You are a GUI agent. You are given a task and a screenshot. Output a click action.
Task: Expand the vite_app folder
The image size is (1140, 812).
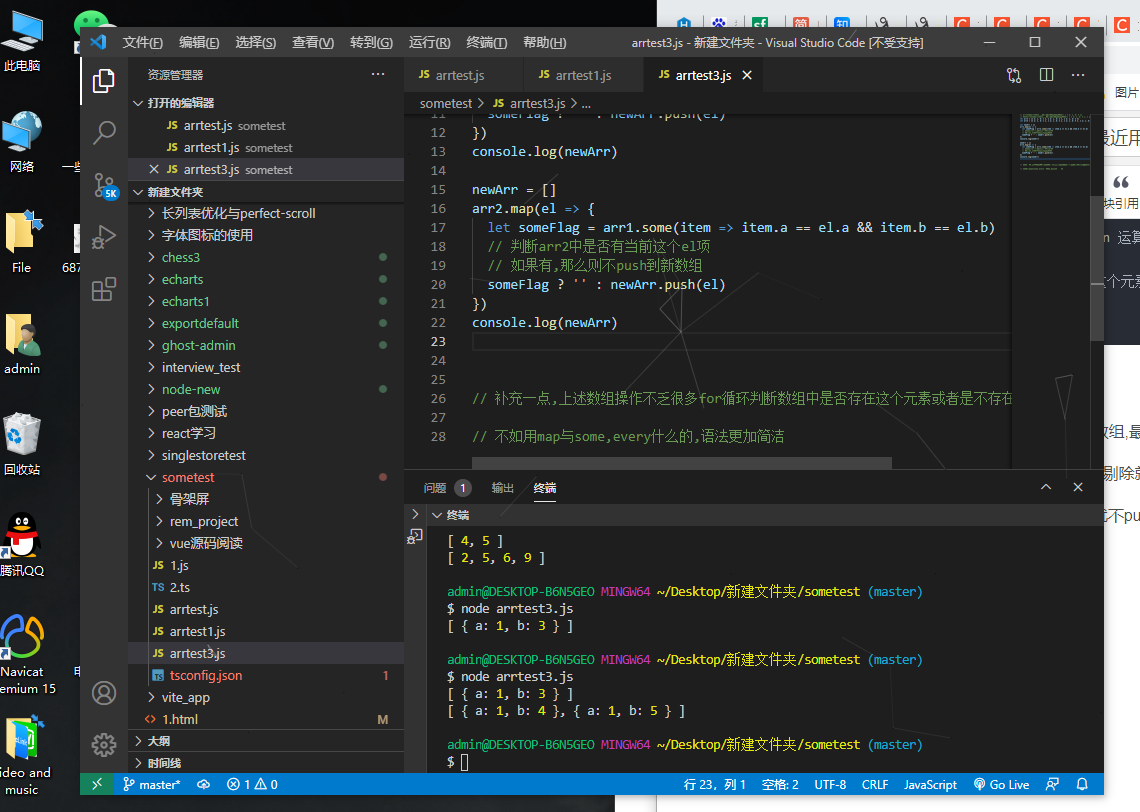(x=266, y=697)
